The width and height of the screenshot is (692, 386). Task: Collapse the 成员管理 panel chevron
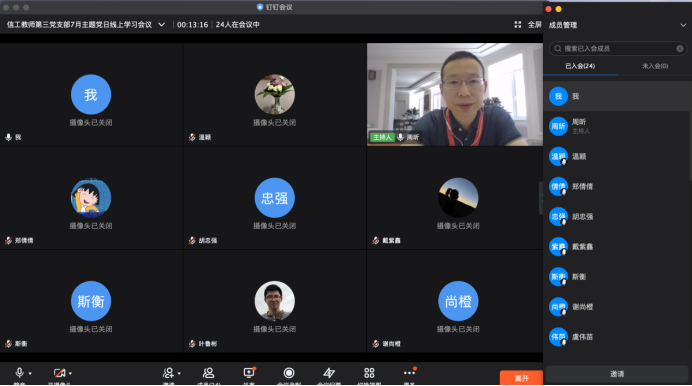pos(683,25)
